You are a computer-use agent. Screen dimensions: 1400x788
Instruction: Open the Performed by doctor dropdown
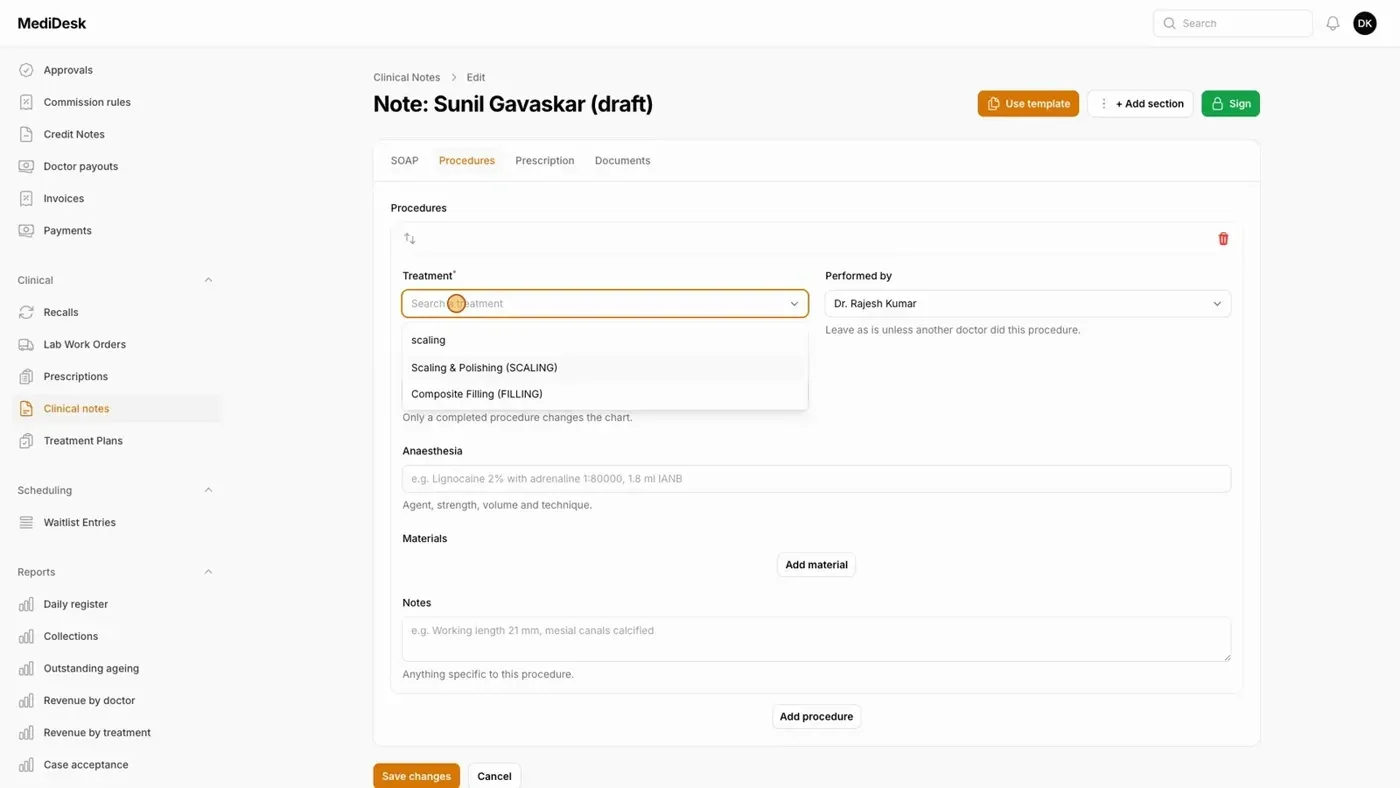click(x=1027, y=303)
